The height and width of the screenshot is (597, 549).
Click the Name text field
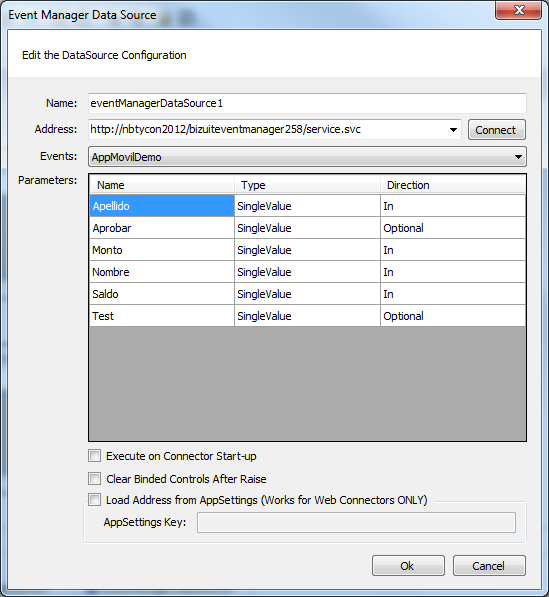pos(307,103)
